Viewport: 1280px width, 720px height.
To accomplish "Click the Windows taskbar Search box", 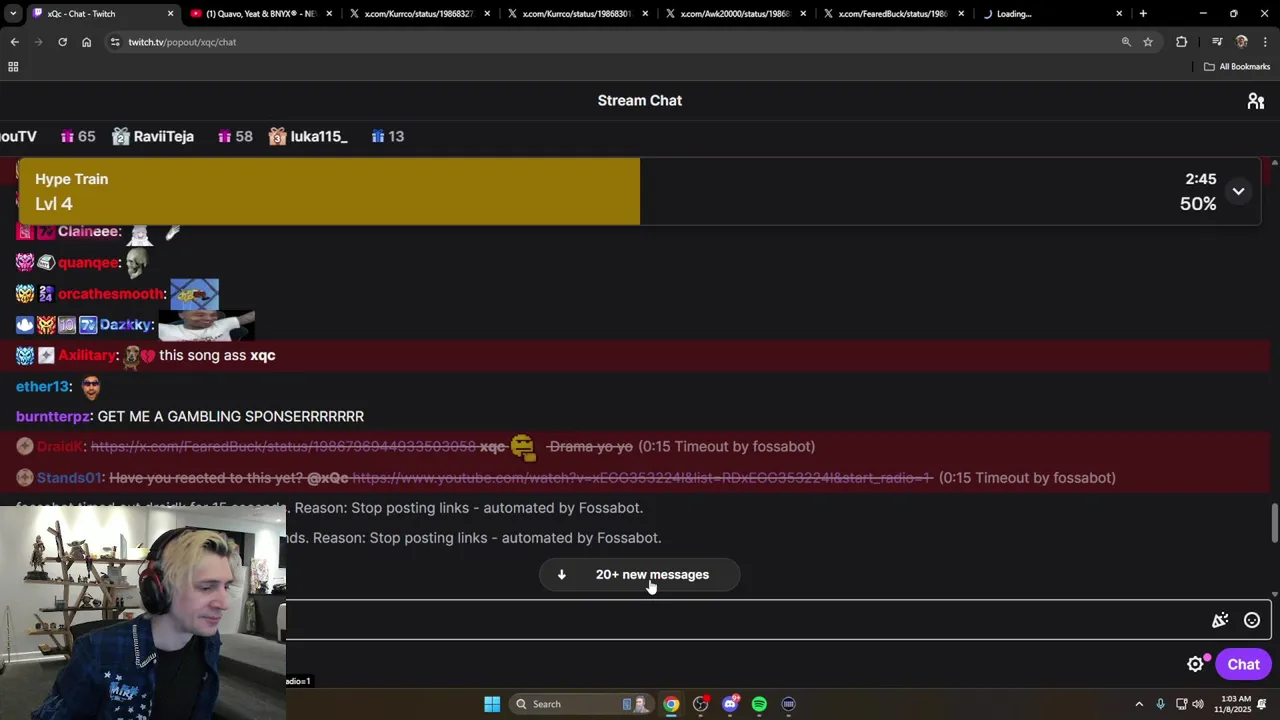I will (x=580, y=704).
